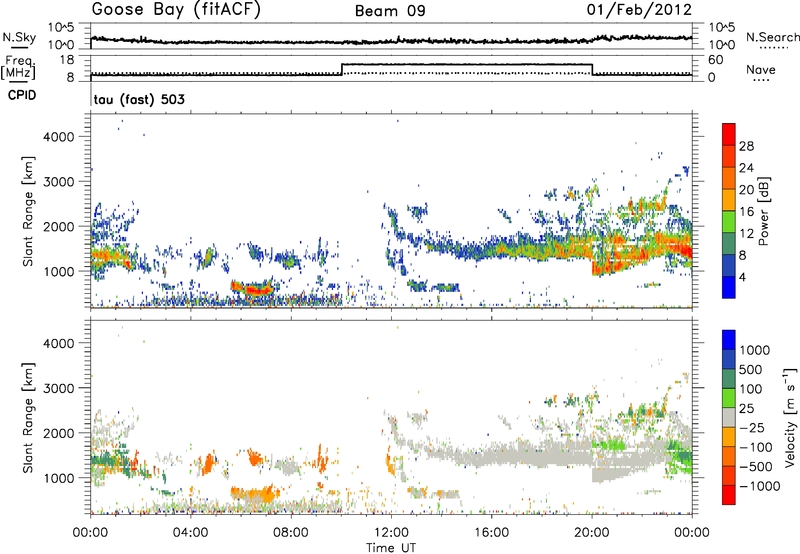Click the "-100" label on Velocity colorbar

click(756, 447)
